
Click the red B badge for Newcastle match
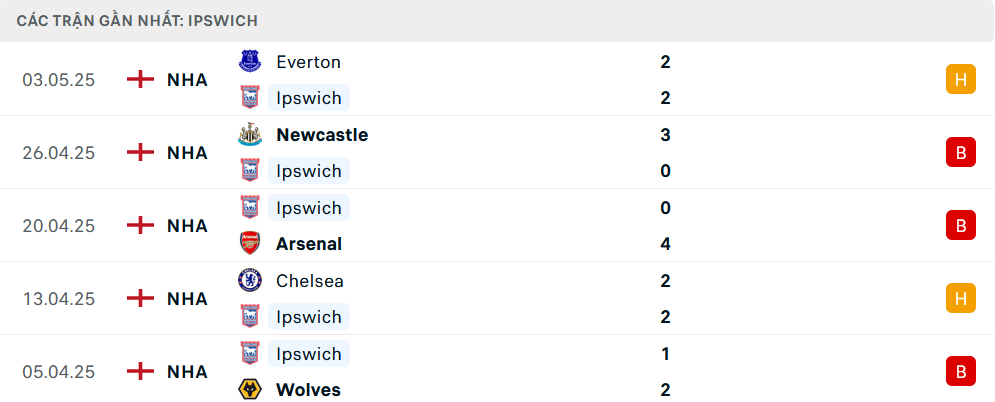[961, 152]
